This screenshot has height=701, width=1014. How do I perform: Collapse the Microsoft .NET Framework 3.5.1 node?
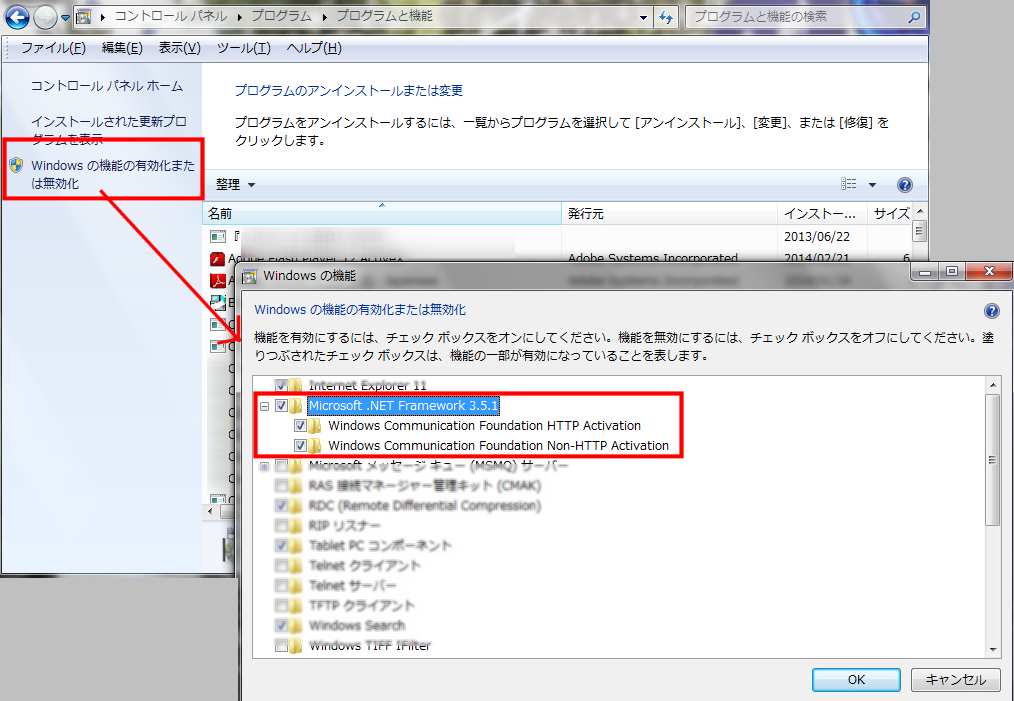tap(265, 406)
